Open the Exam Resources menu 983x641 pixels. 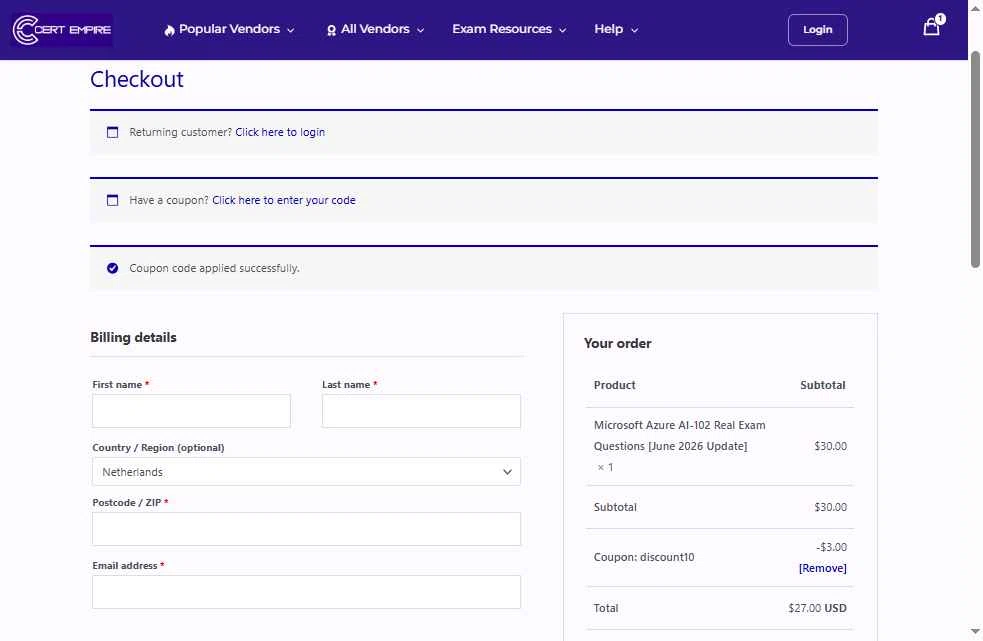509,29
